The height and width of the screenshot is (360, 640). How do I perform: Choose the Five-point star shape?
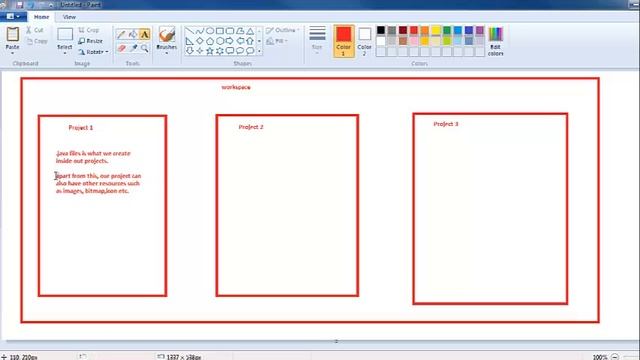click(x=210, y=51)
